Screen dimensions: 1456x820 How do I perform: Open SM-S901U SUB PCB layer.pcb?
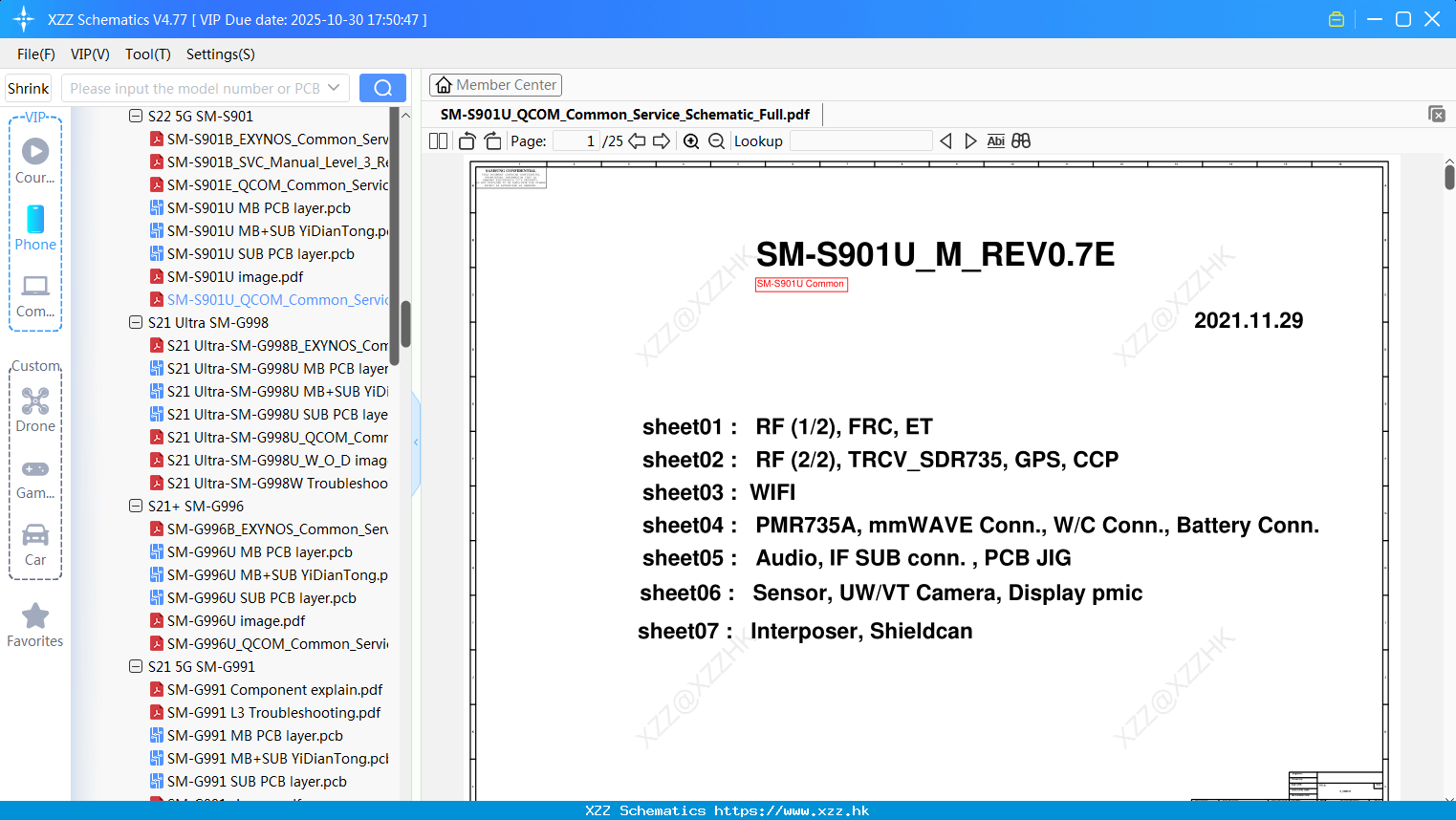[x=252, y=253]
